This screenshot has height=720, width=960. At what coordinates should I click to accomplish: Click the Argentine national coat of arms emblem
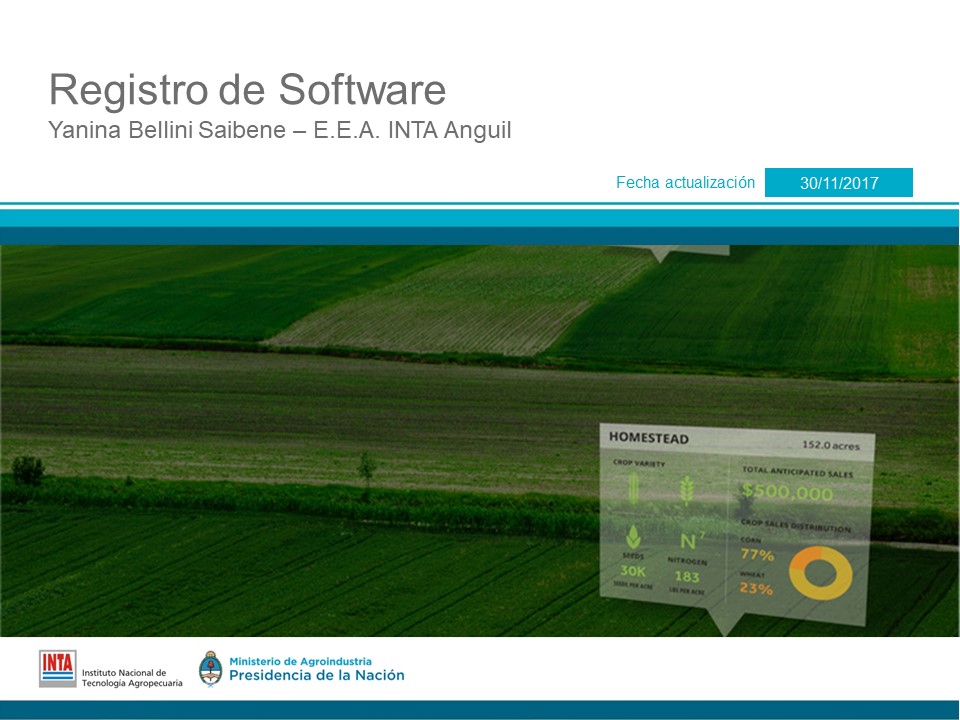point(210,668)
